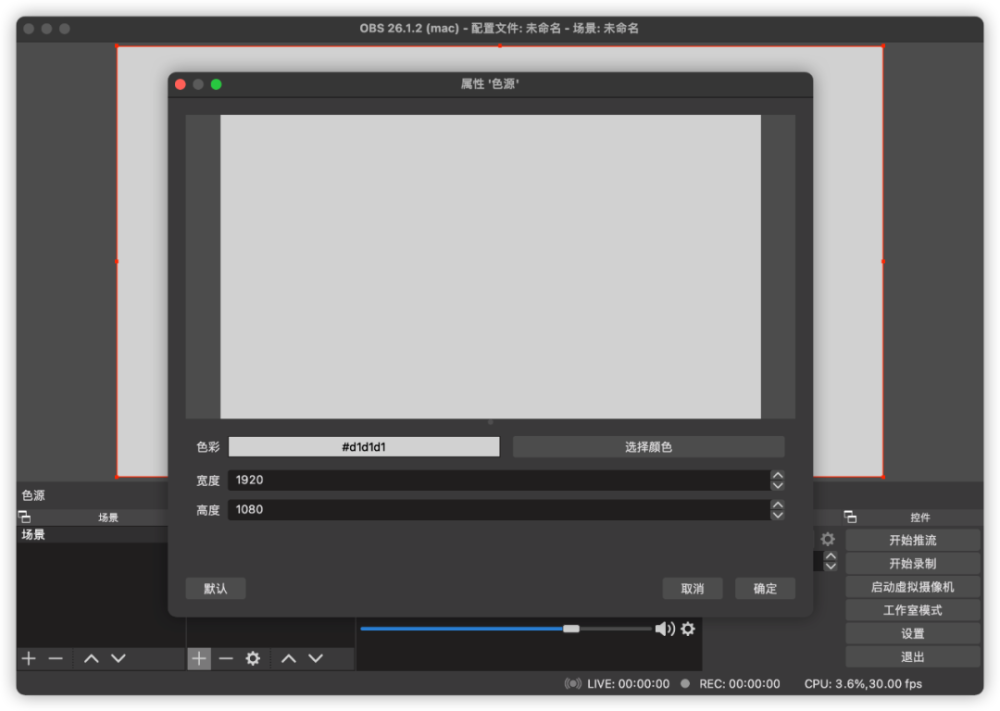Open transition settings gear above 开始推流
The image size is (1000, 711).
(828, 539)
